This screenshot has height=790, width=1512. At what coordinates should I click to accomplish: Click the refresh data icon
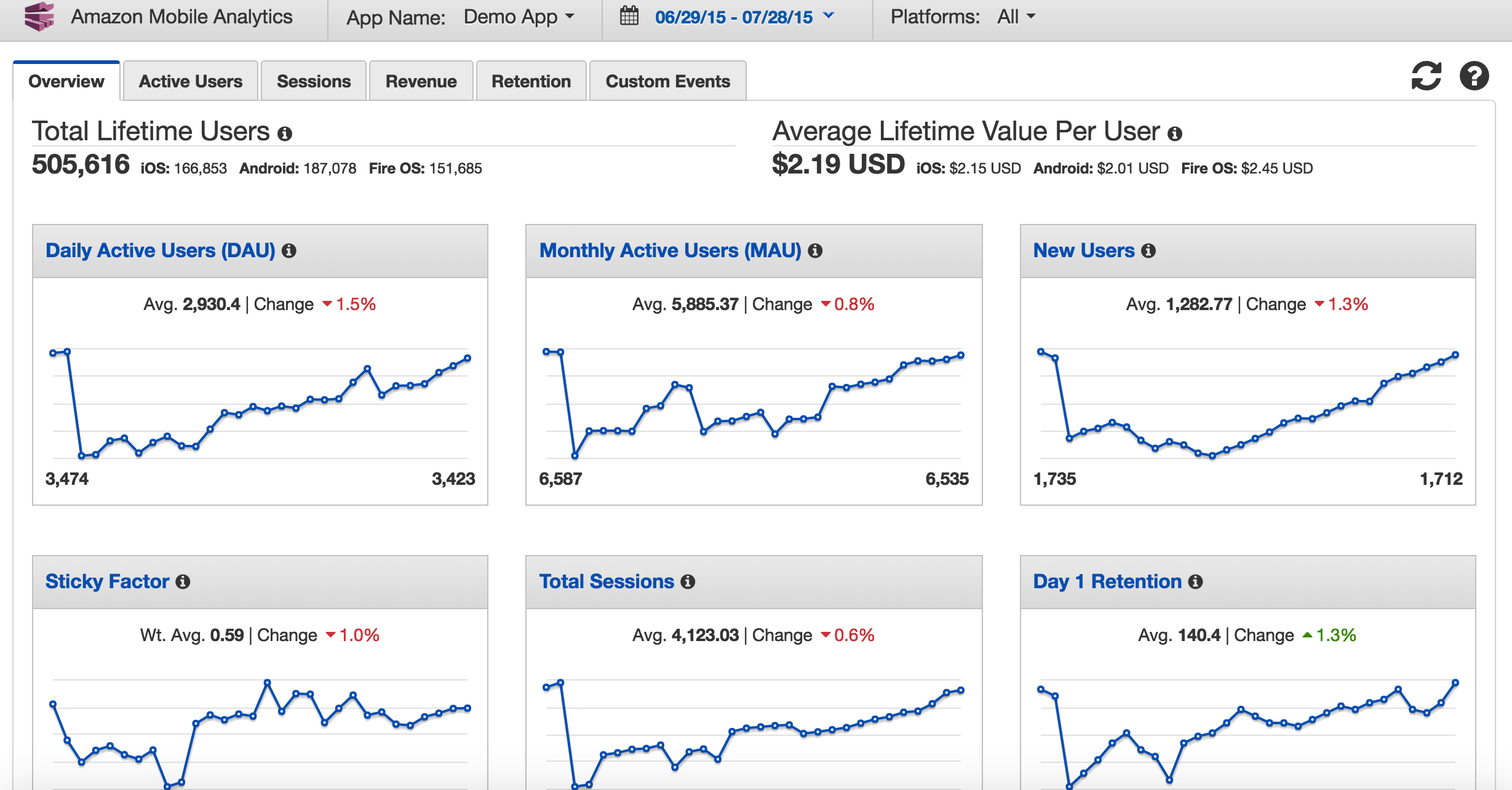(x=1426, y=76)
